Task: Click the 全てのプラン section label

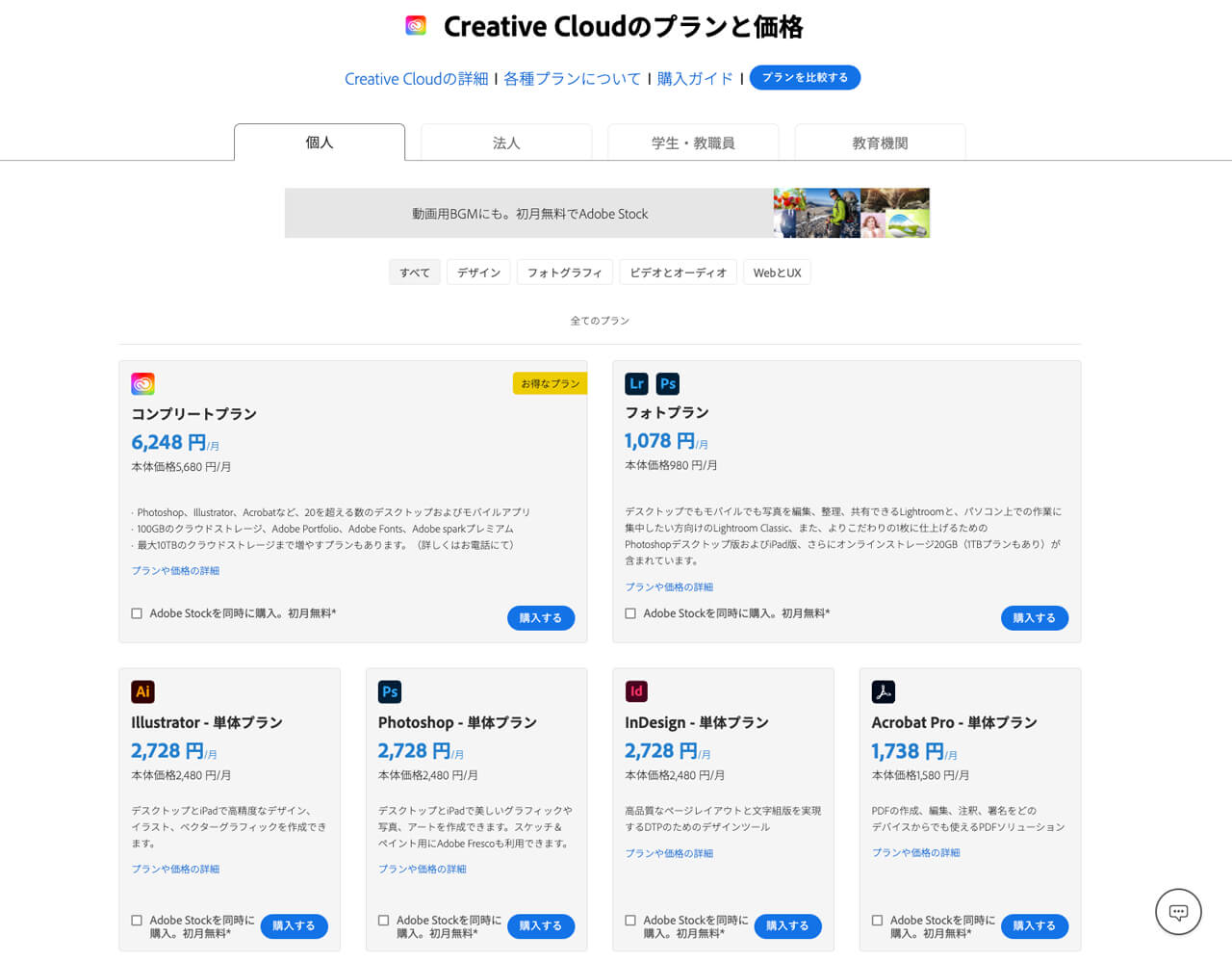Action: point(600,321)
